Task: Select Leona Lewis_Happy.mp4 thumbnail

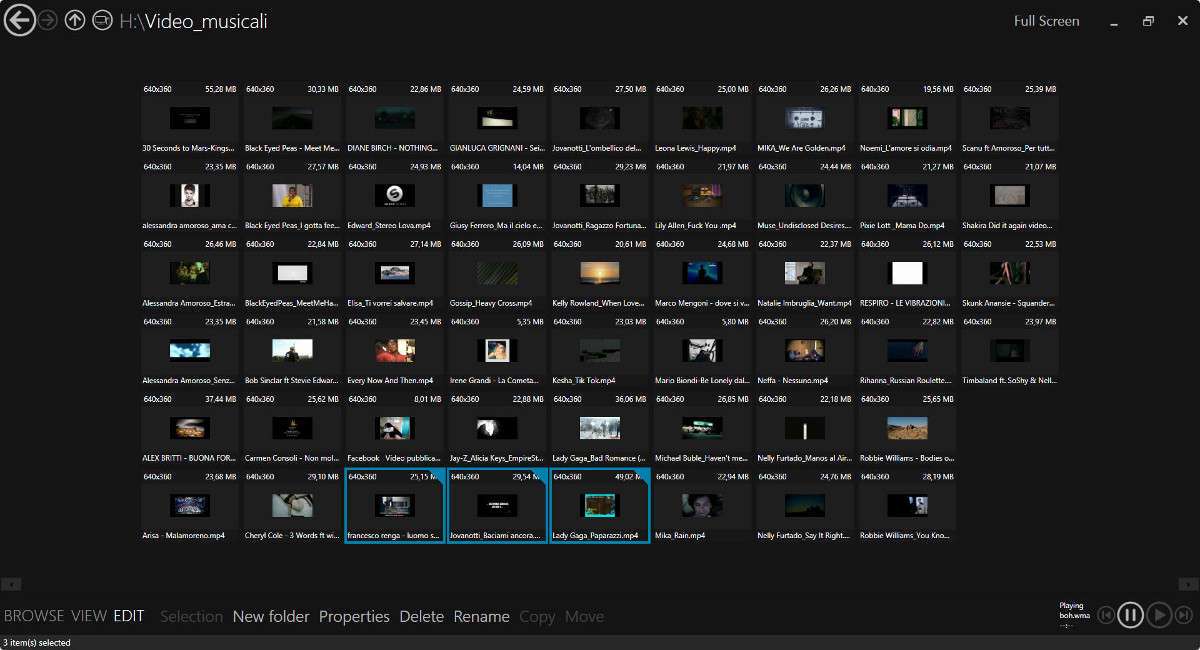Action: pyautogui.click(x=703, y=118)
